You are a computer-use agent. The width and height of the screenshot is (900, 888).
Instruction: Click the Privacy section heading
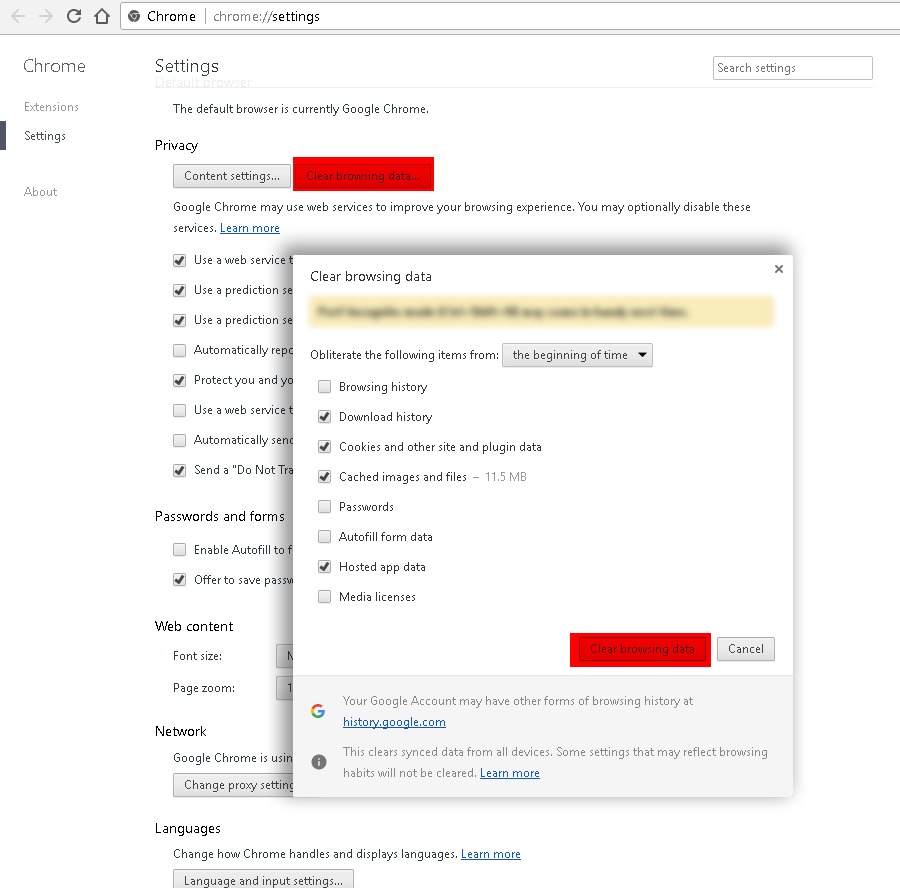click(176, 145)
